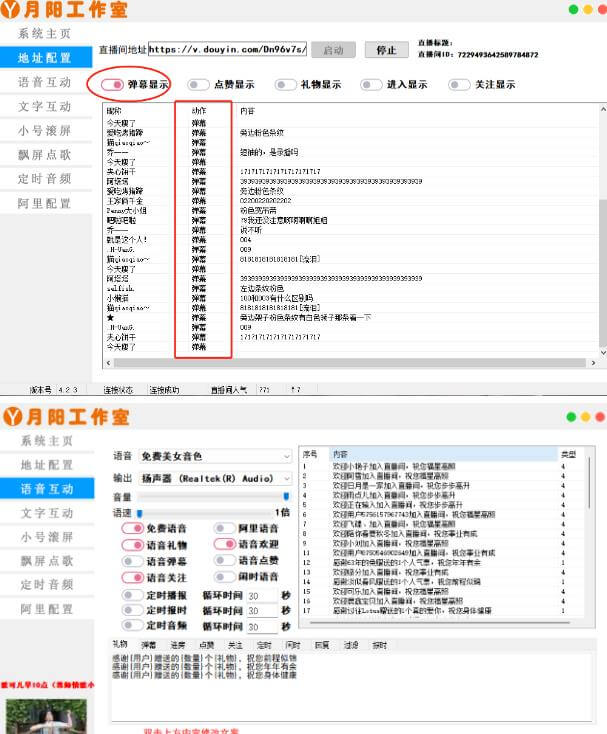Open 定时音频 in the 地址配置 window sidebar
This screenshot has height=734, width=607.
(45, 179)
